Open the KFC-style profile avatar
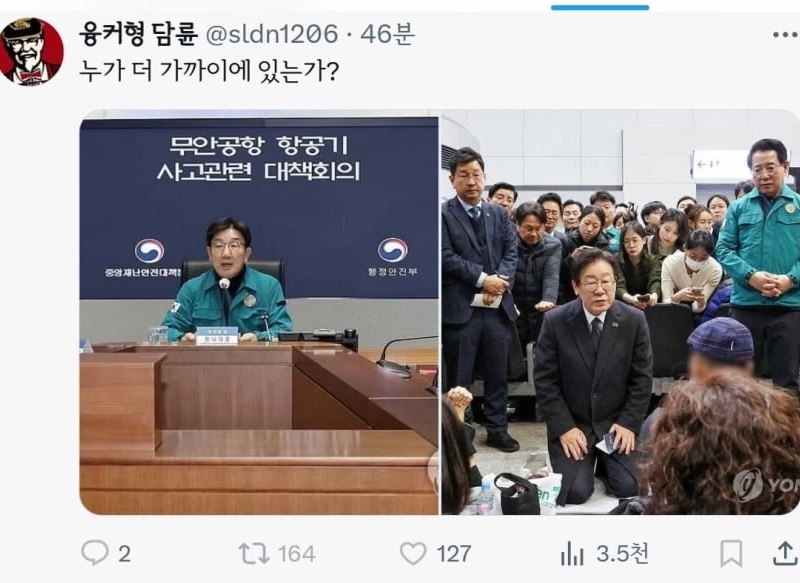This screenshot has height=583, width=800. pos(32,52)
